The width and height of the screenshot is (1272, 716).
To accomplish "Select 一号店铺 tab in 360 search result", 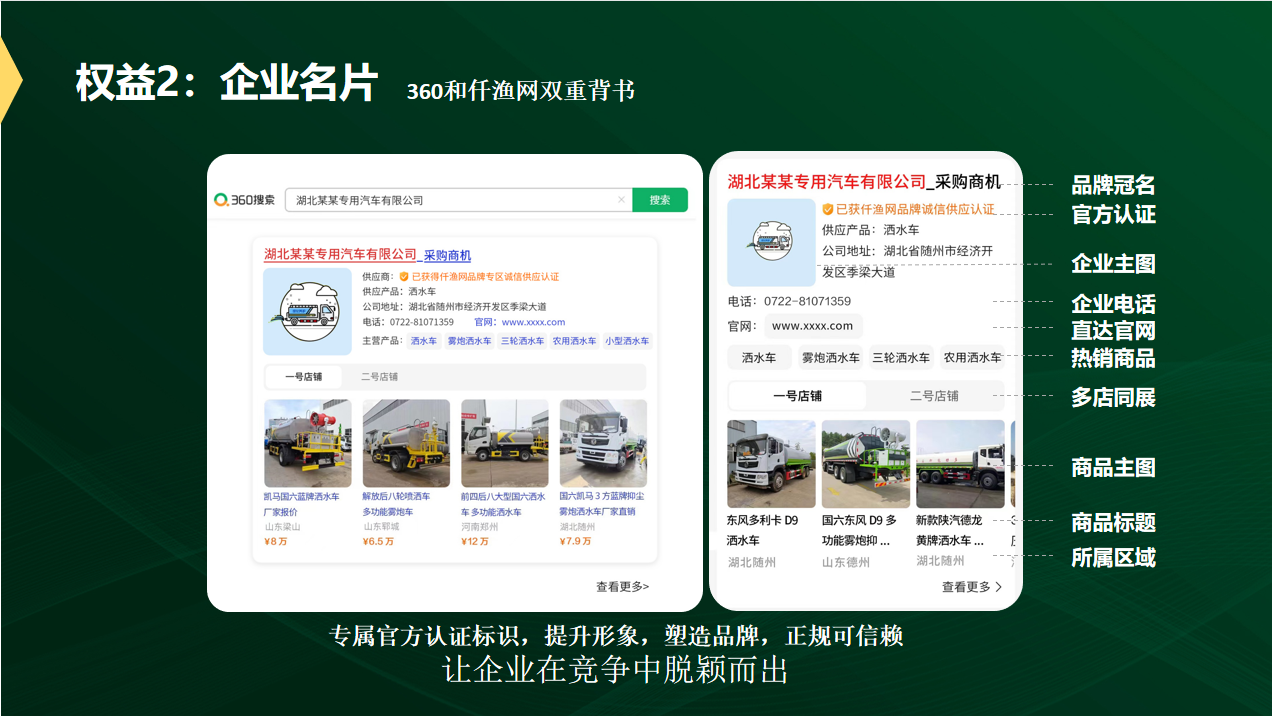I will (x=304, y=377).
